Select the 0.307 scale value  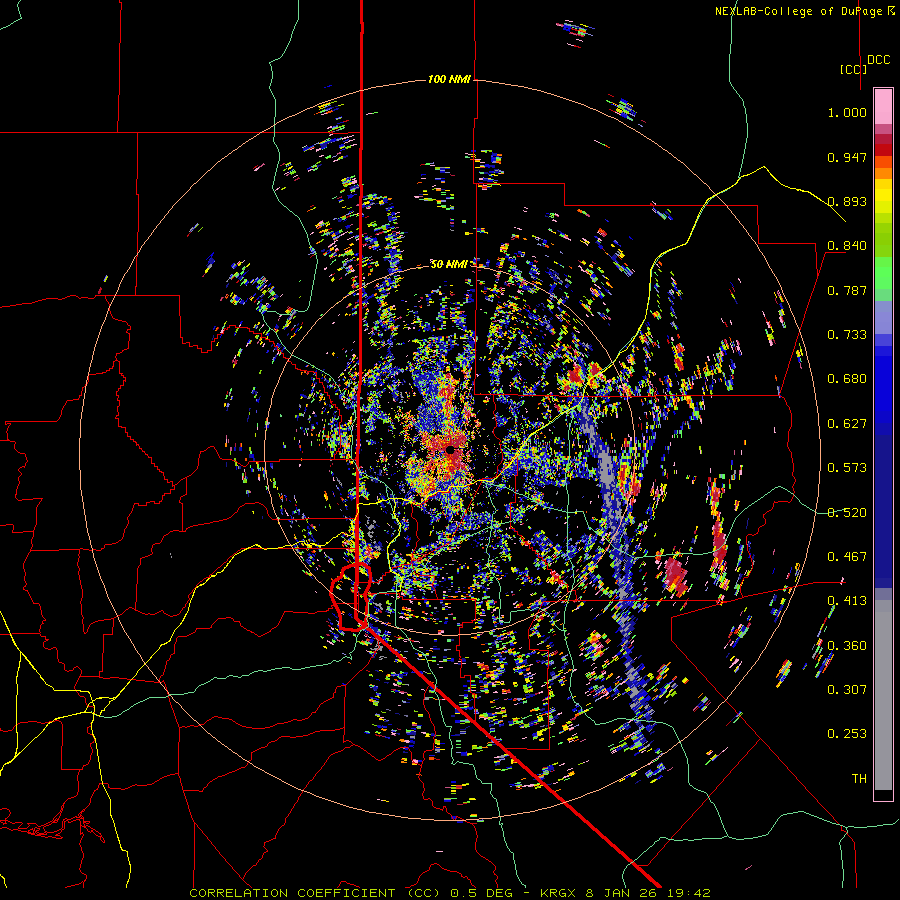(x=847, y=690)
